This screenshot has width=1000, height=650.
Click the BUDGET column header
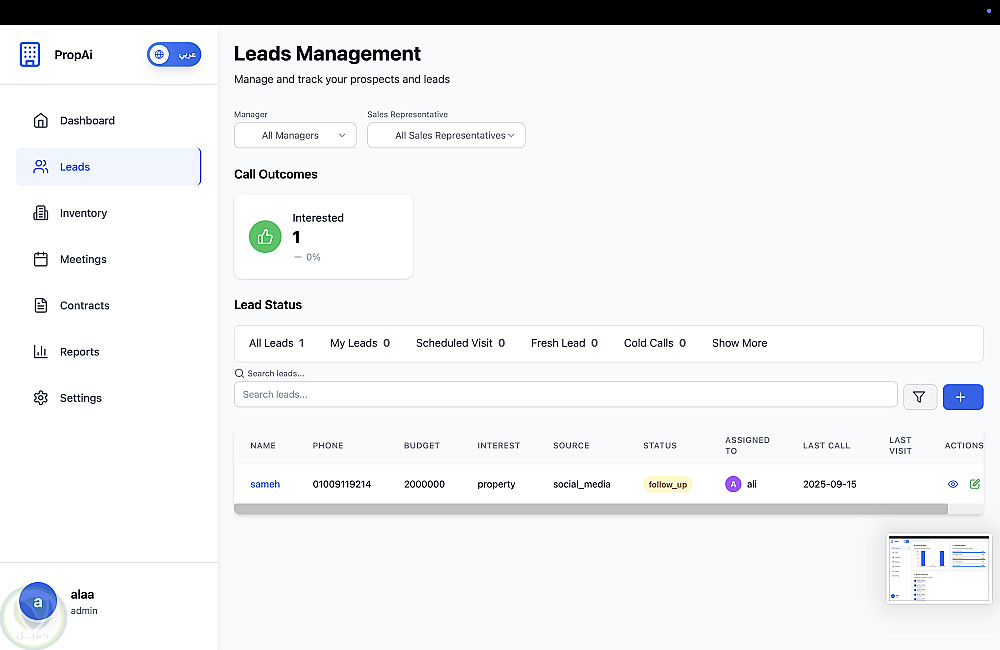422,445
